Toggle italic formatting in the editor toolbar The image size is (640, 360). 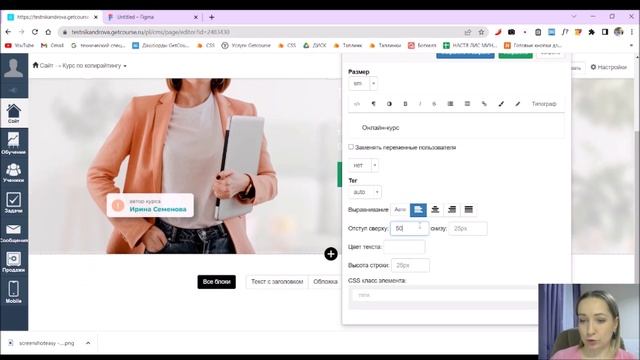420,104
